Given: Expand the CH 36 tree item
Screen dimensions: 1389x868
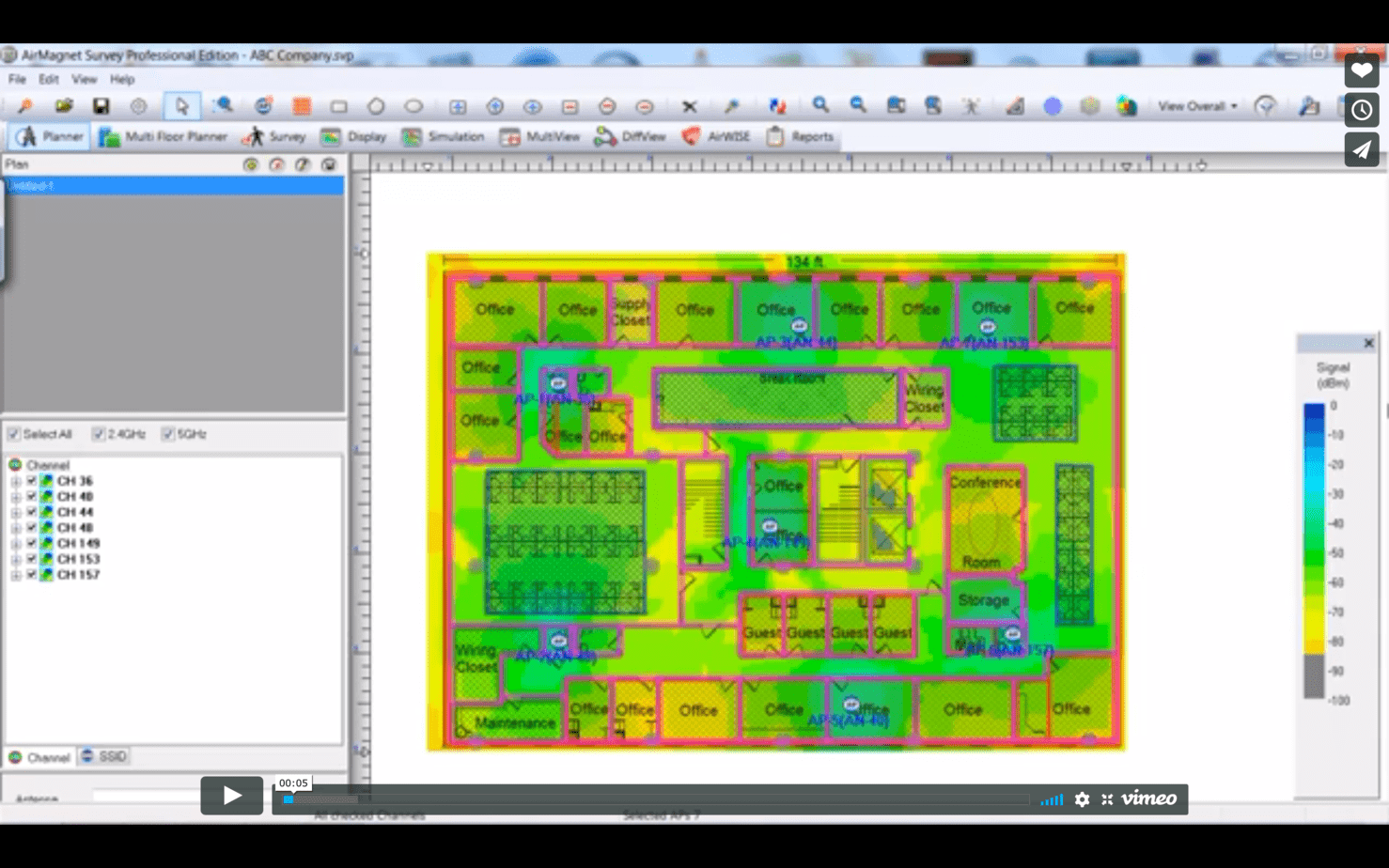Looking at the screenshot, I should coord(16,480).
